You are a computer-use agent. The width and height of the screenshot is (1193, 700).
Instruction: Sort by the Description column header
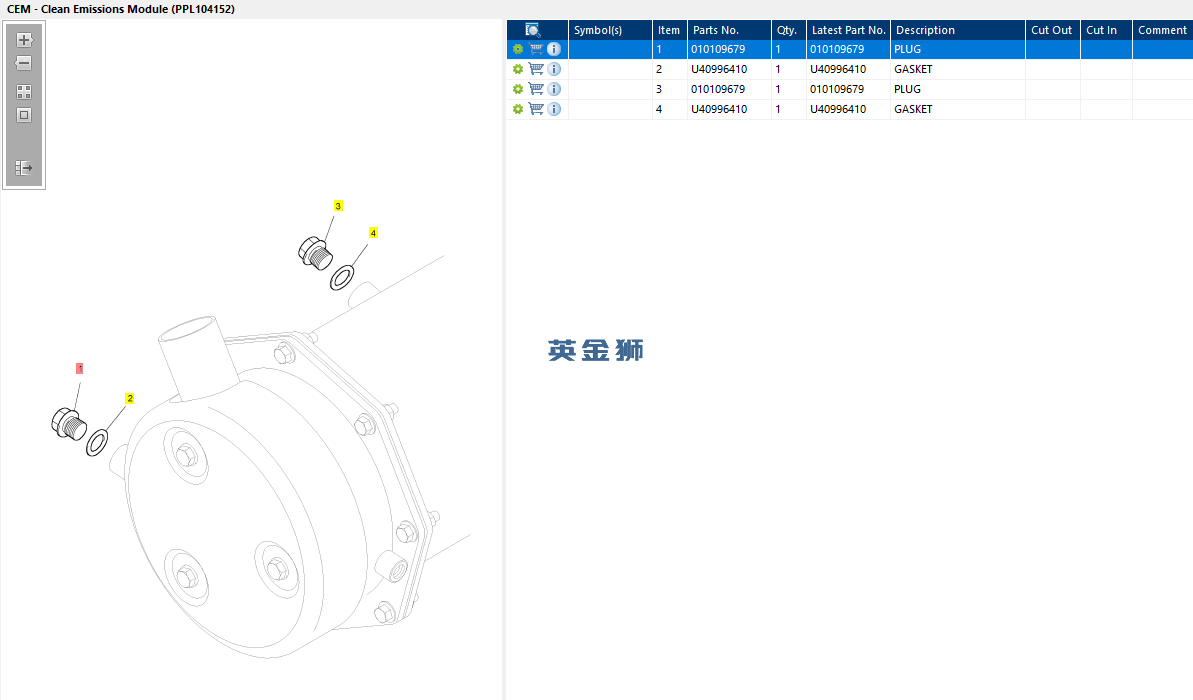(957, 30)
